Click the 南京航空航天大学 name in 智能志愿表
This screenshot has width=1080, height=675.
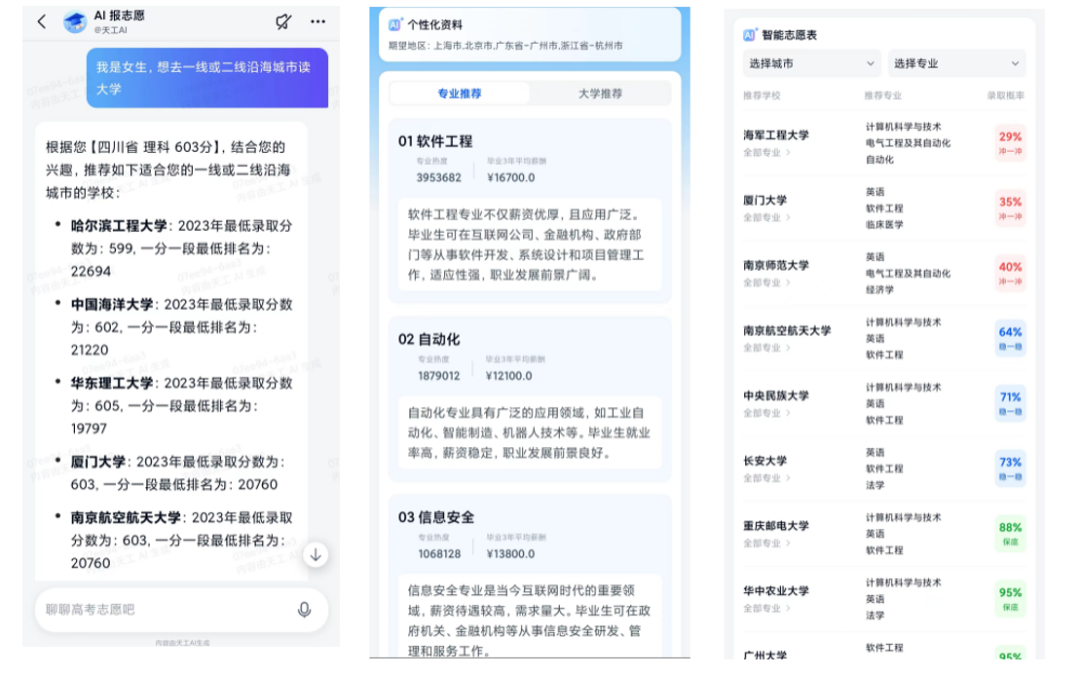point(787,331)
